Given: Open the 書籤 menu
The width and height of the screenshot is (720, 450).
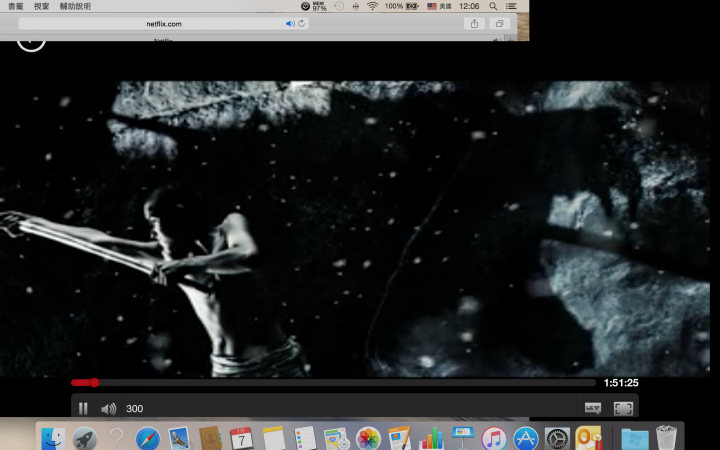Looking at the screenshot, I should coord(16,6).
